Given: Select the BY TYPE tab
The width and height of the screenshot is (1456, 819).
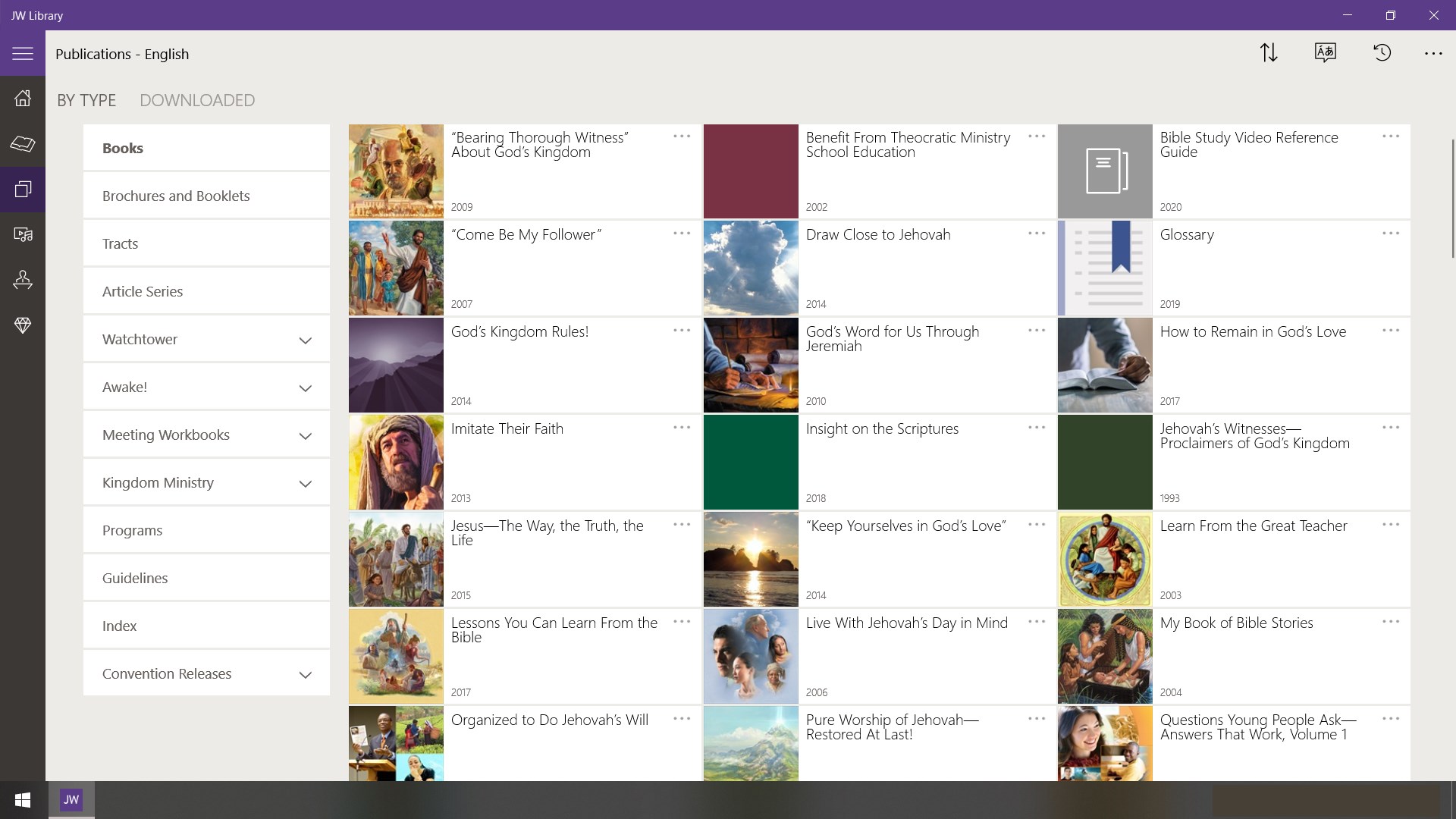Looking at the screenshot, I should point(86,100).
